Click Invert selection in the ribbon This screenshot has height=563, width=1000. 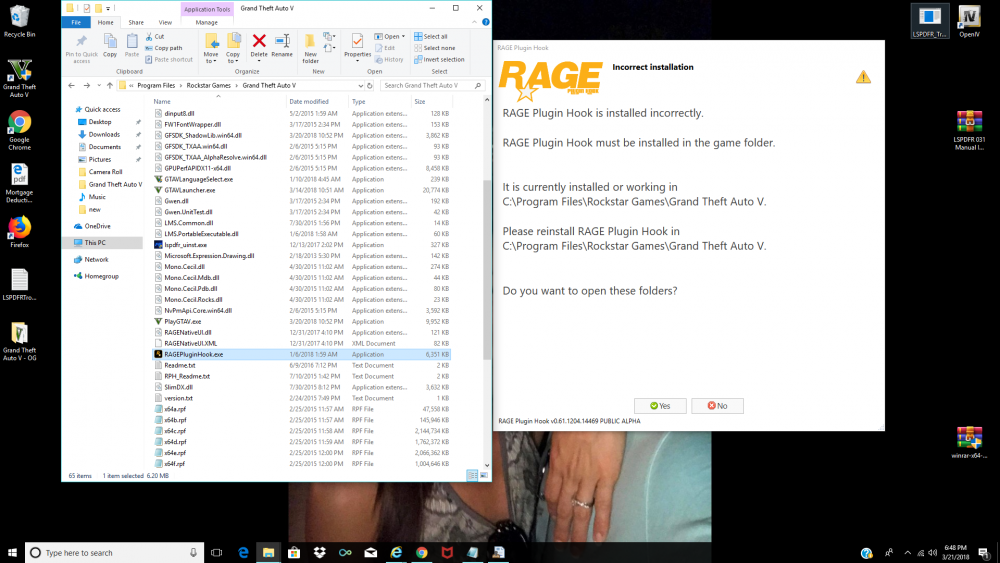tap(439, 59)
